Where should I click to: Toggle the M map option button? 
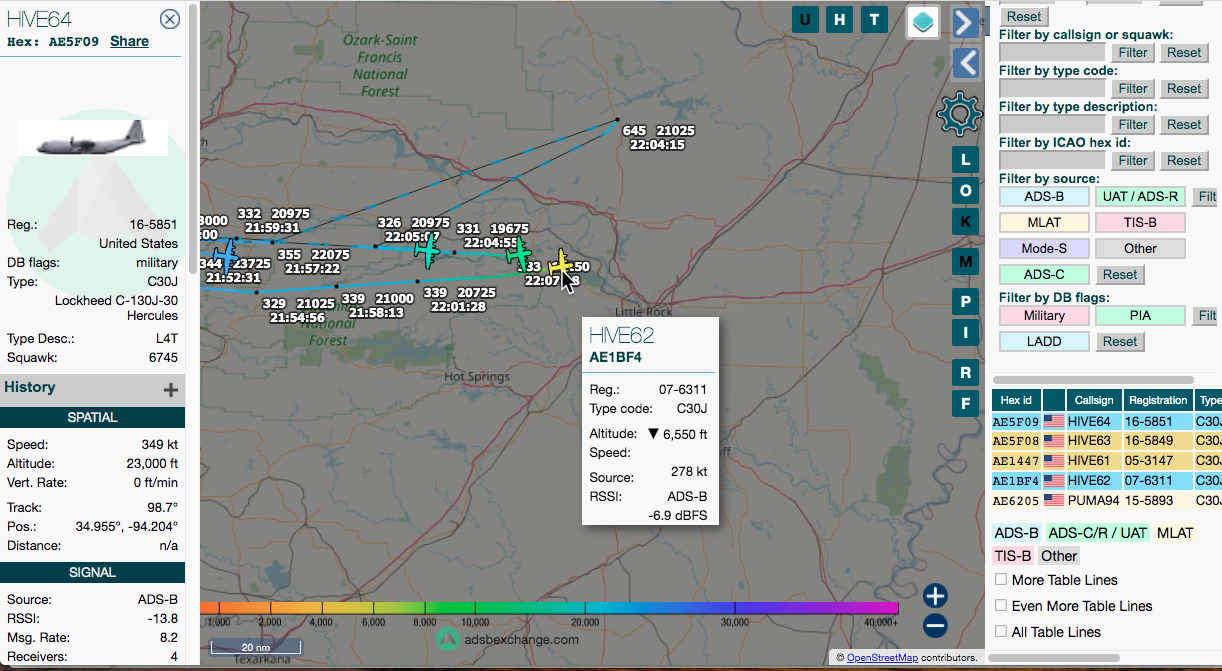click(965, 262)
